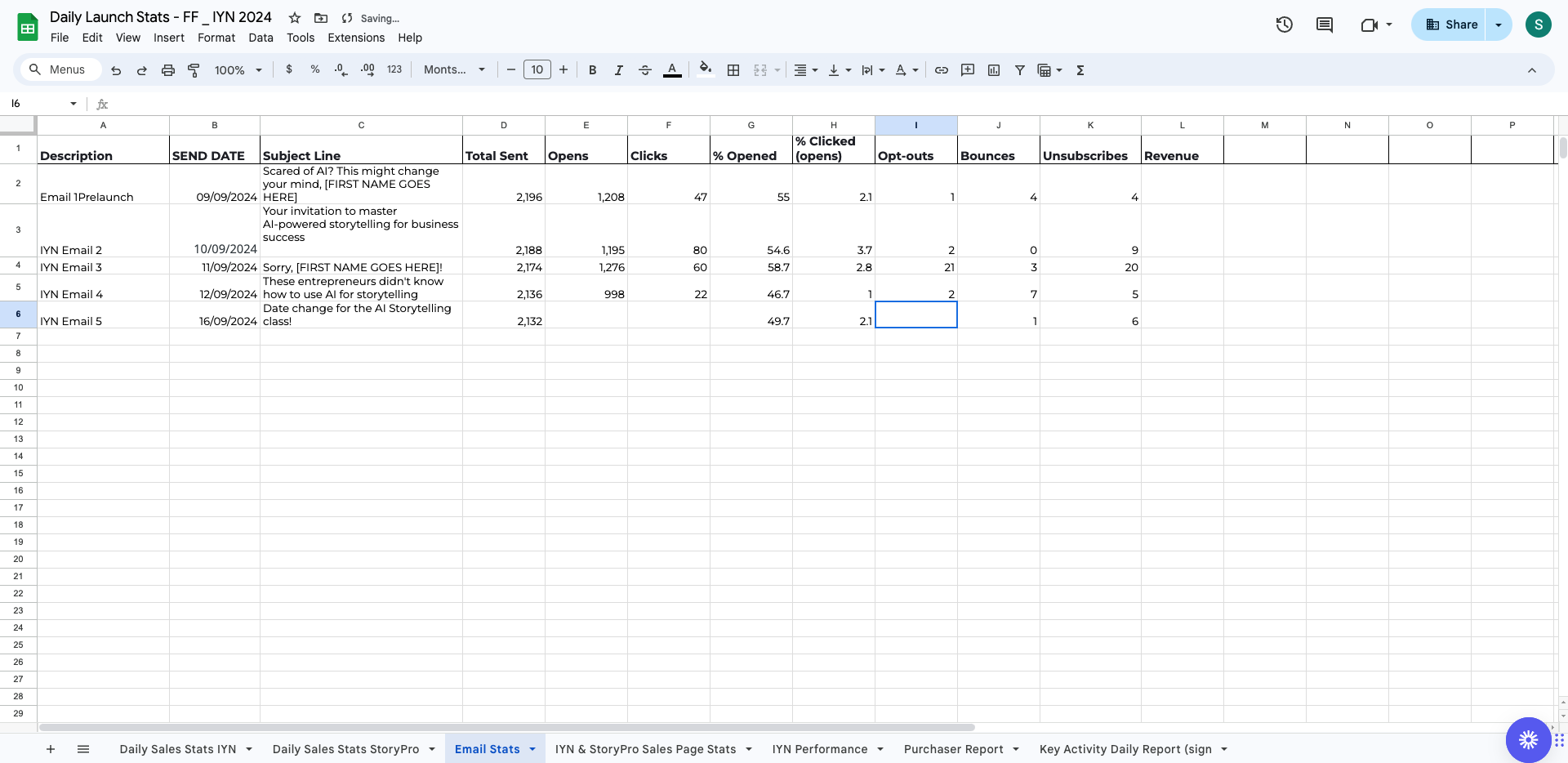Viewport: 1568px width, 763px height.
Task: Decrease font size with minus button
Action: (x=511, y=70)
